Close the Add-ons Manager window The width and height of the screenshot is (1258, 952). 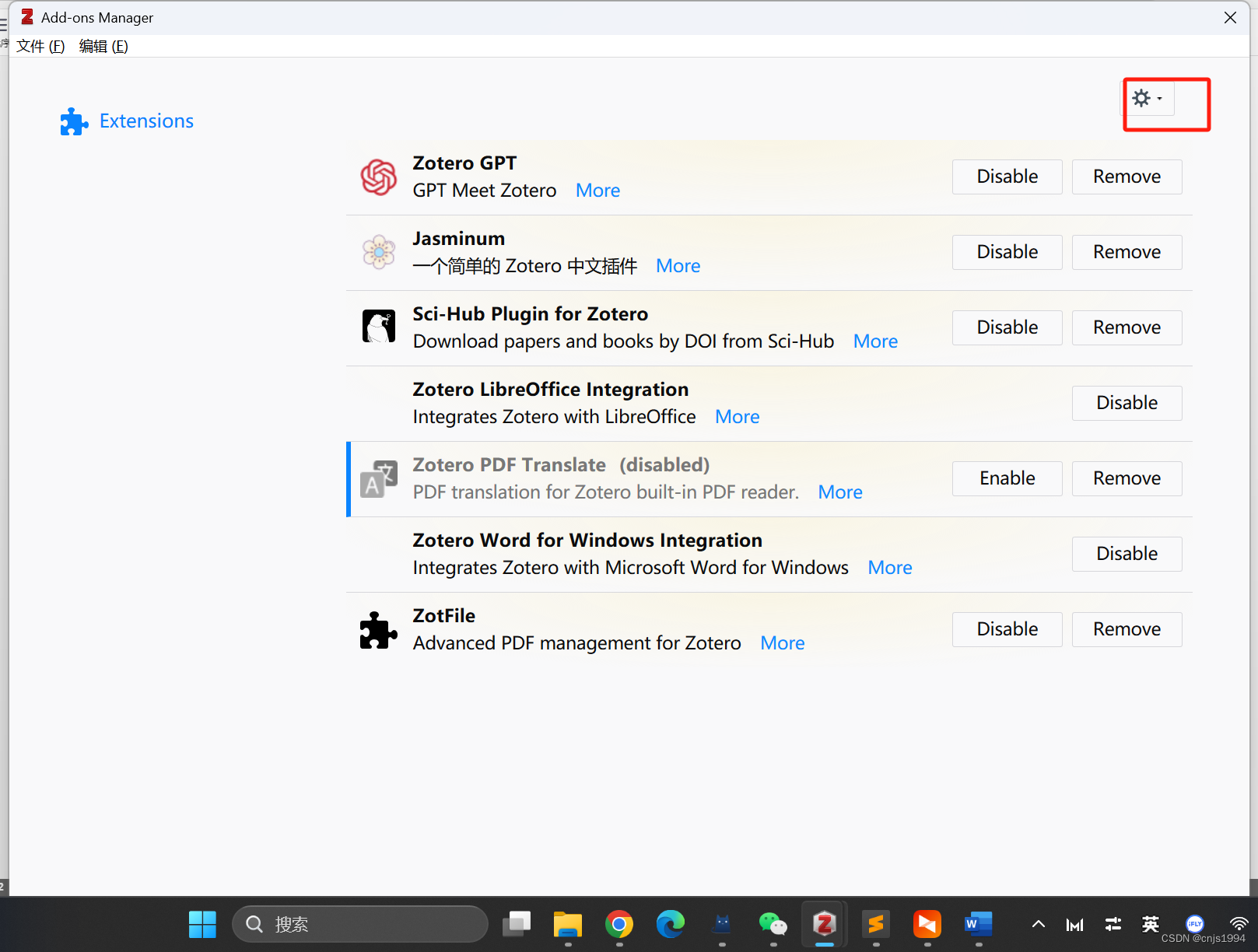[1230, 17]
